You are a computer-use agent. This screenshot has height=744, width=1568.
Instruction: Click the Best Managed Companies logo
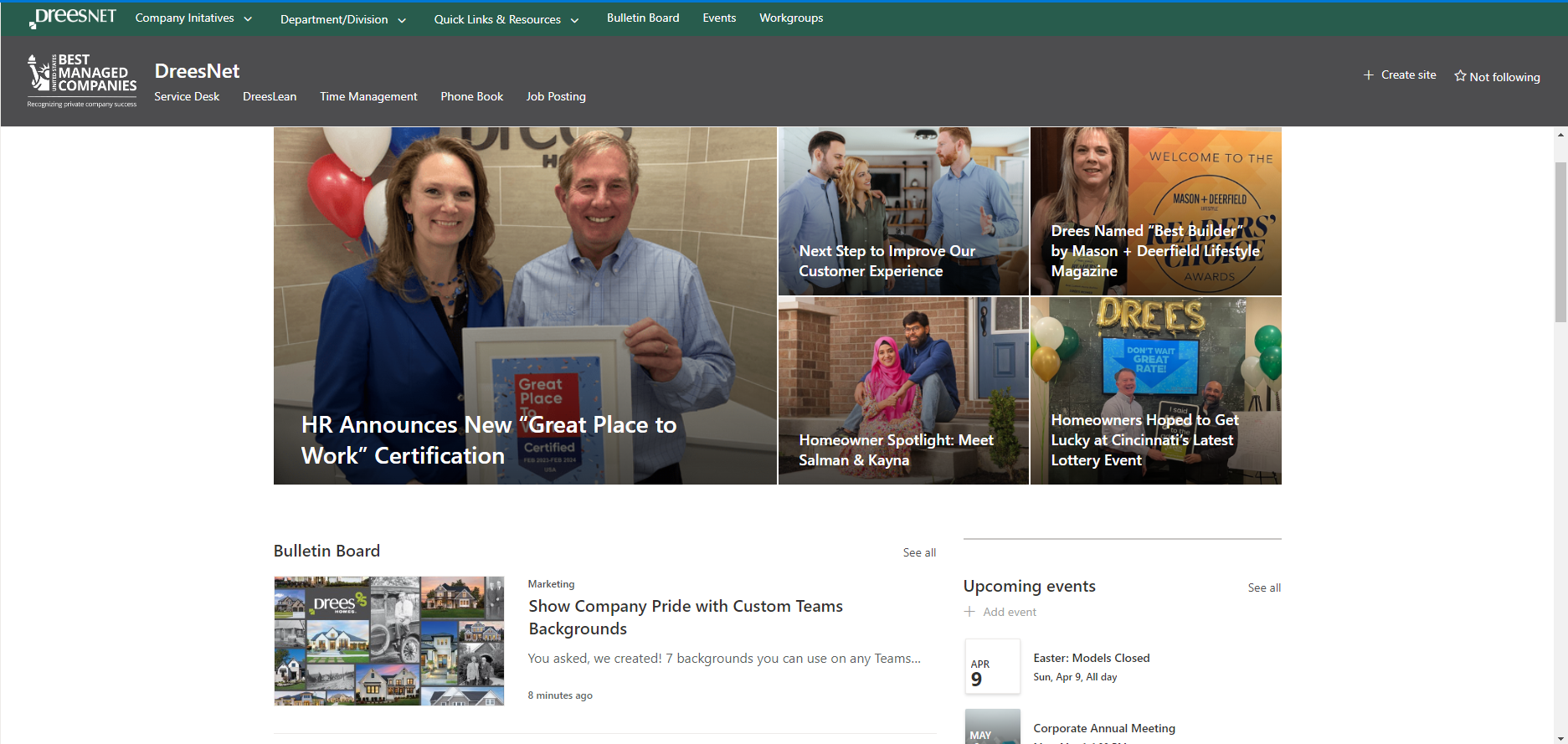[81, 80]
